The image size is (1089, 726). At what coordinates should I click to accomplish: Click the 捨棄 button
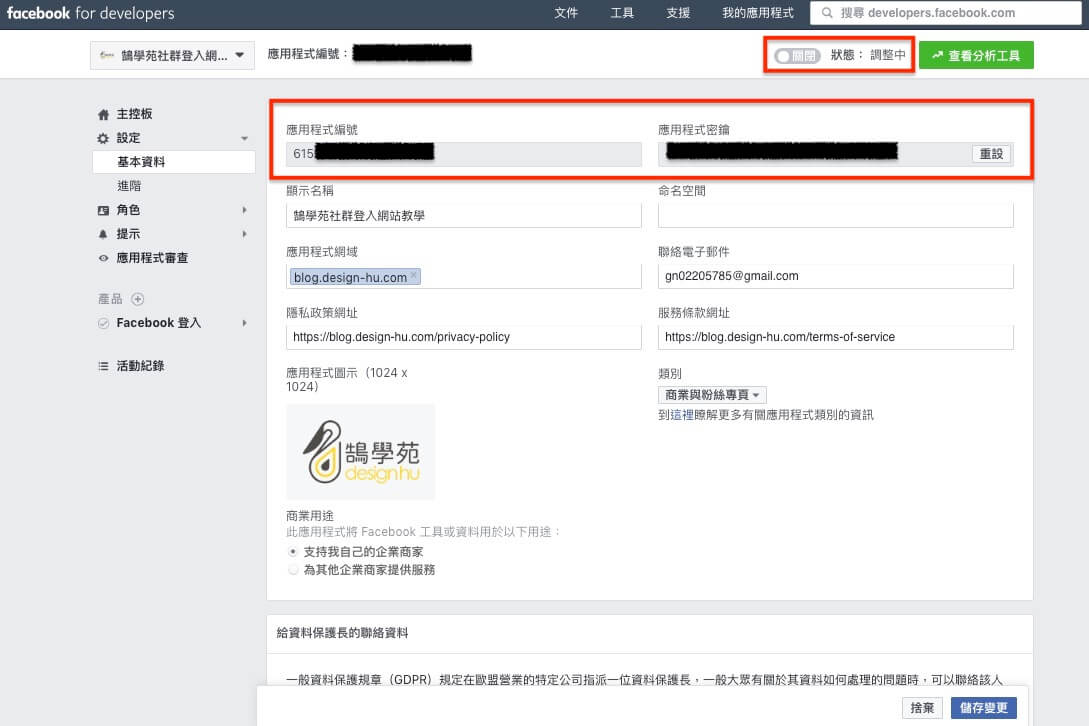click(x=922, y=708)
